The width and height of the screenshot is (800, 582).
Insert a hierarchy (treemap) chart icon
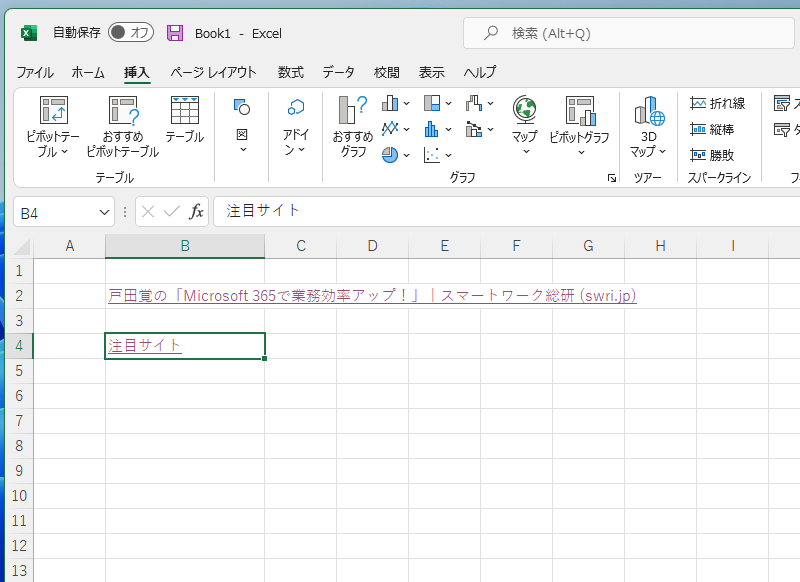click(x=432, y=104)
